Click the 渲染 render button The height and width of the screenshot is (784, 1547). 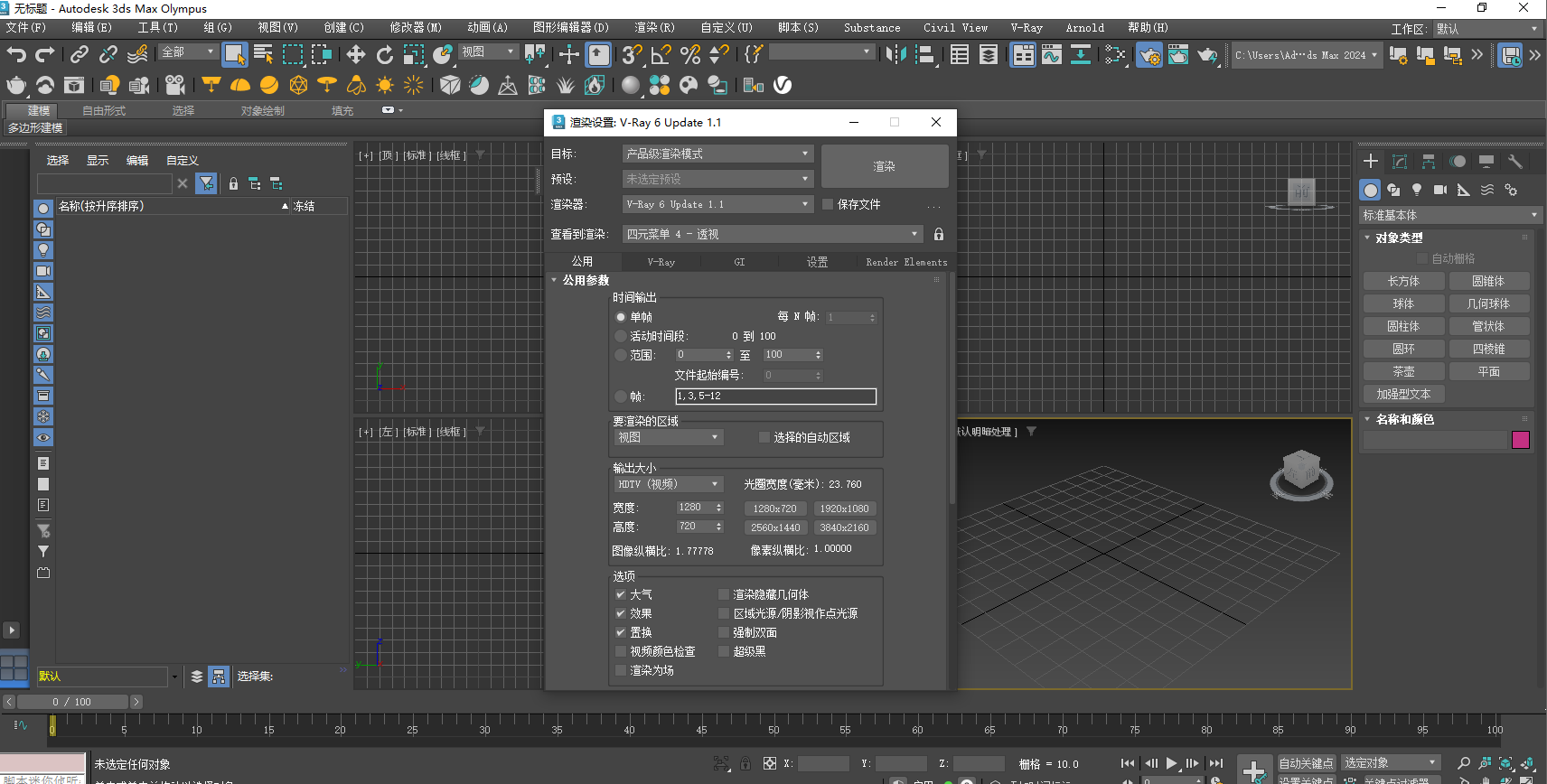(884, 166)
